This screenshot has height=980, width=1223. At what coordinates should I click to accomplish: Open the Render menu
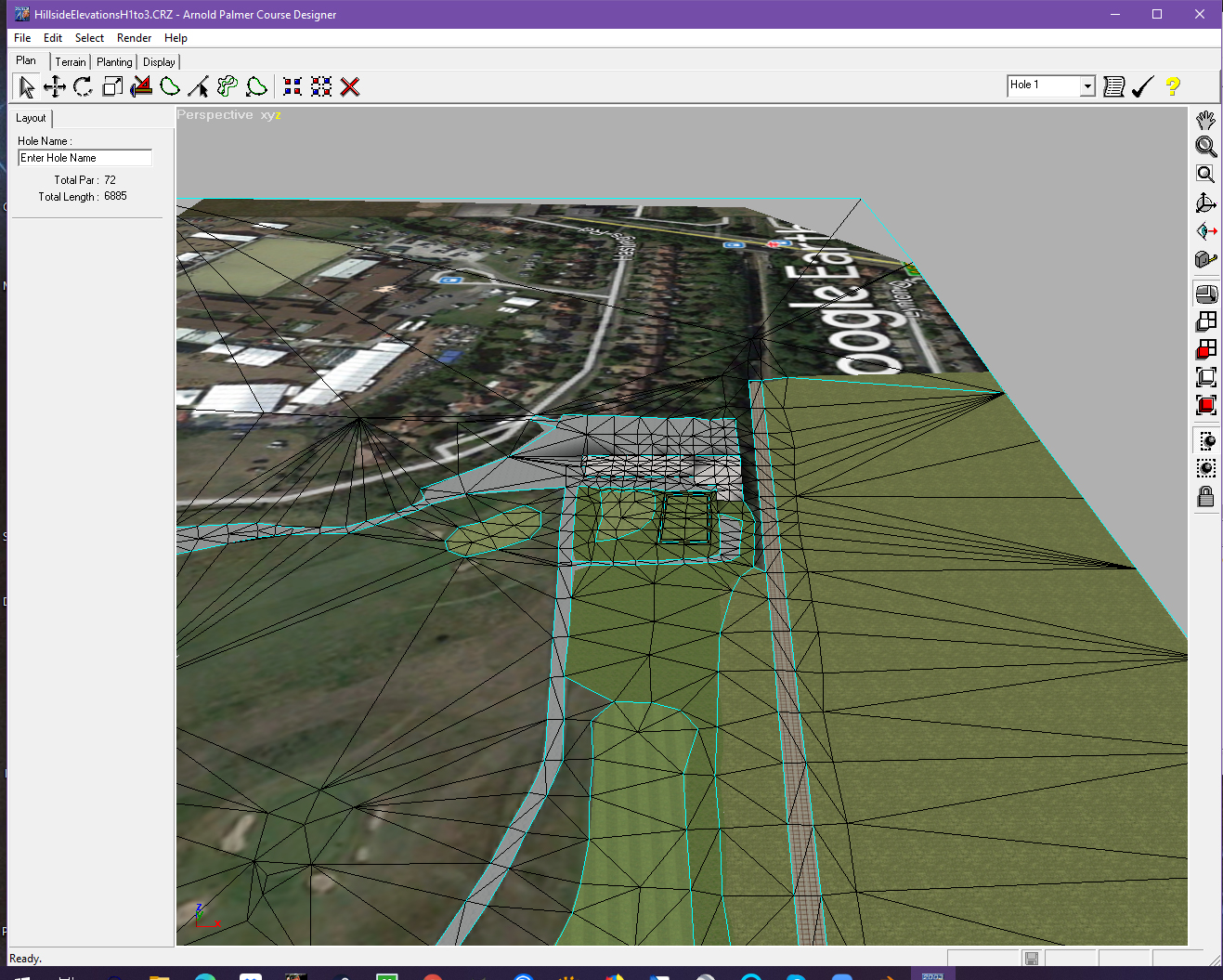[134, 38]
